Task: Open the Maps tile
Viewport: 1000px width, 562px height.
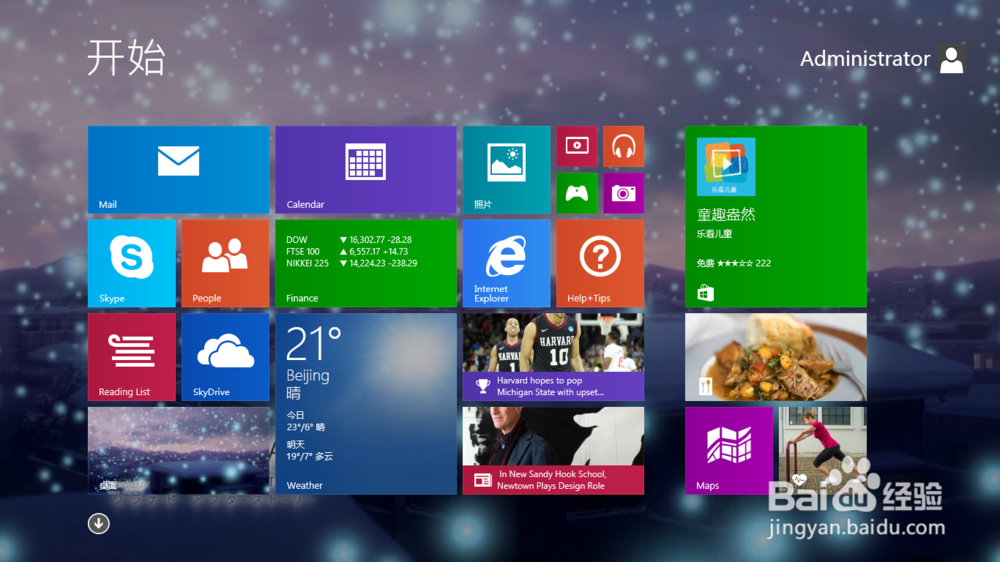Action: pyautogui.click(x=729, y=451)
